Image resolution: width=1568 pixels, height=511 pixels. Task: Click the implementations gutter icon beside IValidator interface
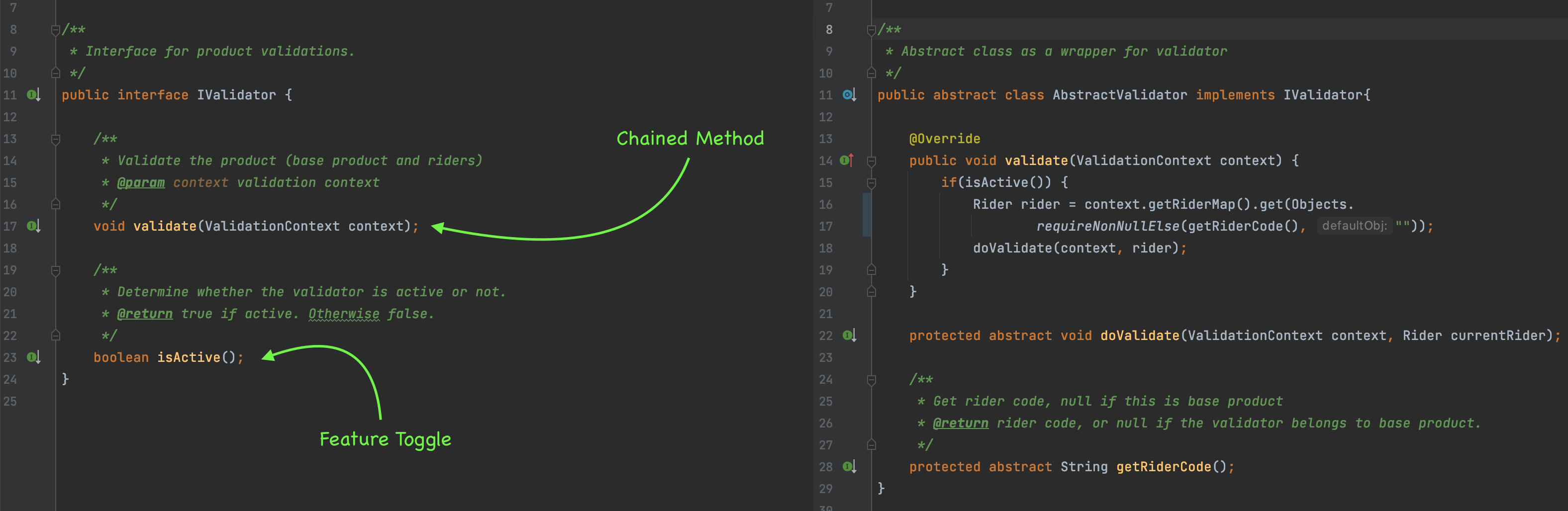(33, 95)
